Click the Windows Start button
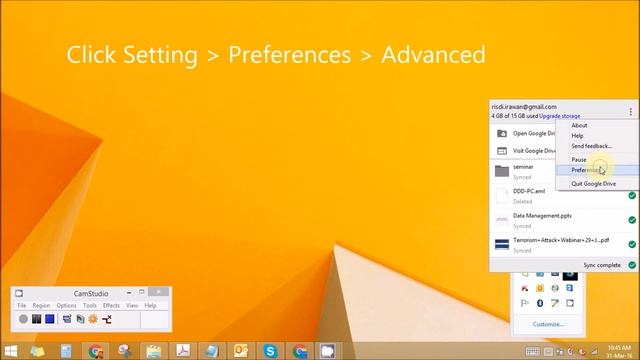The height and width of the screenshot is (360, 640). coord(11,351)
